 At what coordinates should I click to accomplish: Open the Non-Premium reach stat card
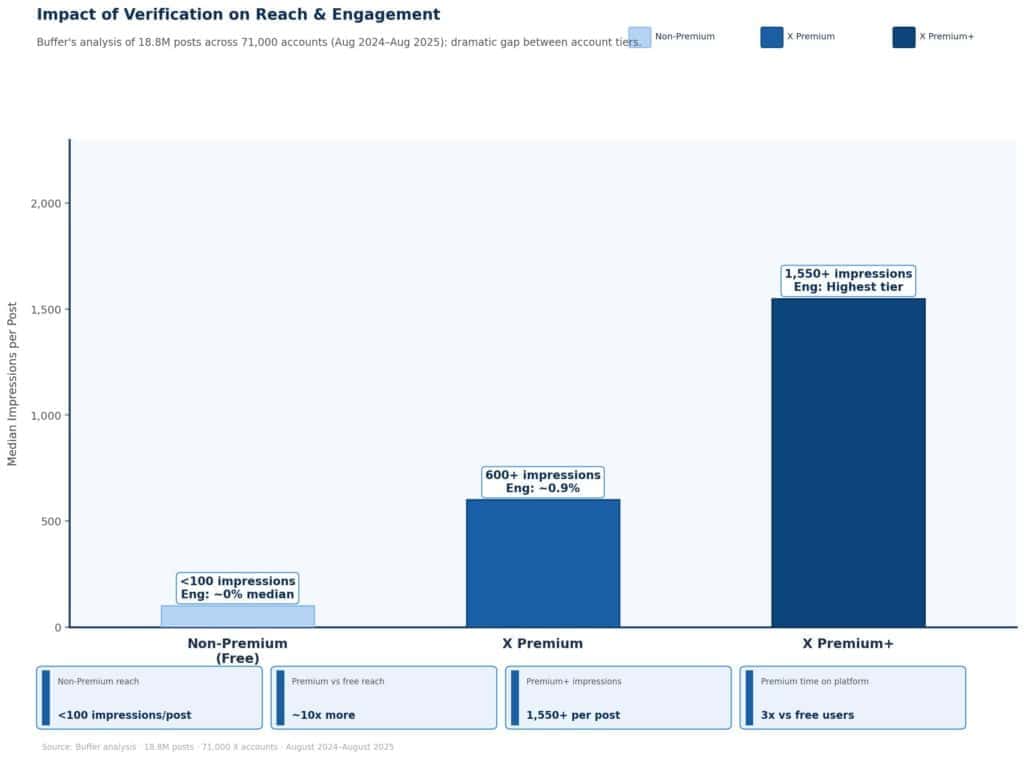(149, 697)
